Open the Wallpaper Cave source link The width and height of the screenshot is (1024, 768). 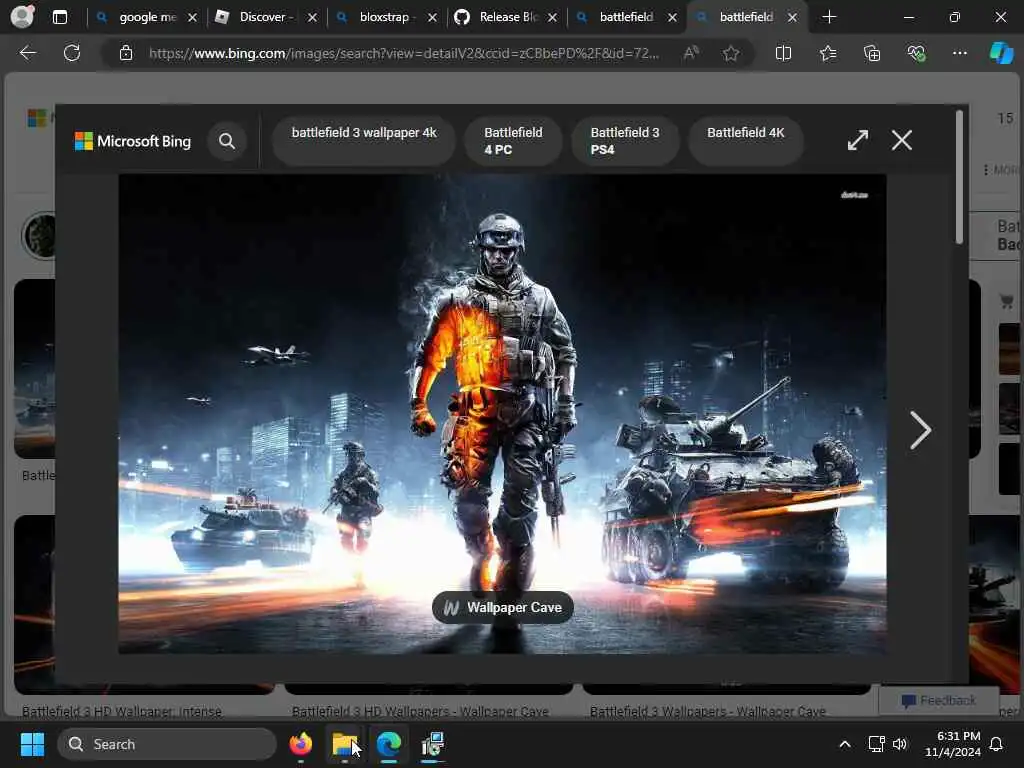[x=503, y=607]
